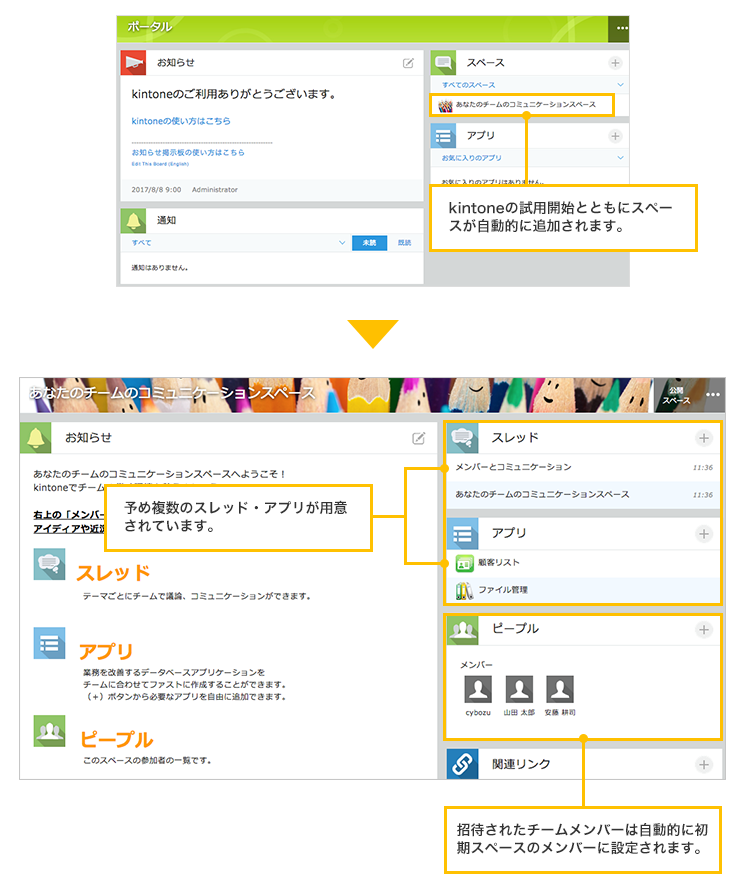Click plus icon in the スレッド panel

click(704, 438)
